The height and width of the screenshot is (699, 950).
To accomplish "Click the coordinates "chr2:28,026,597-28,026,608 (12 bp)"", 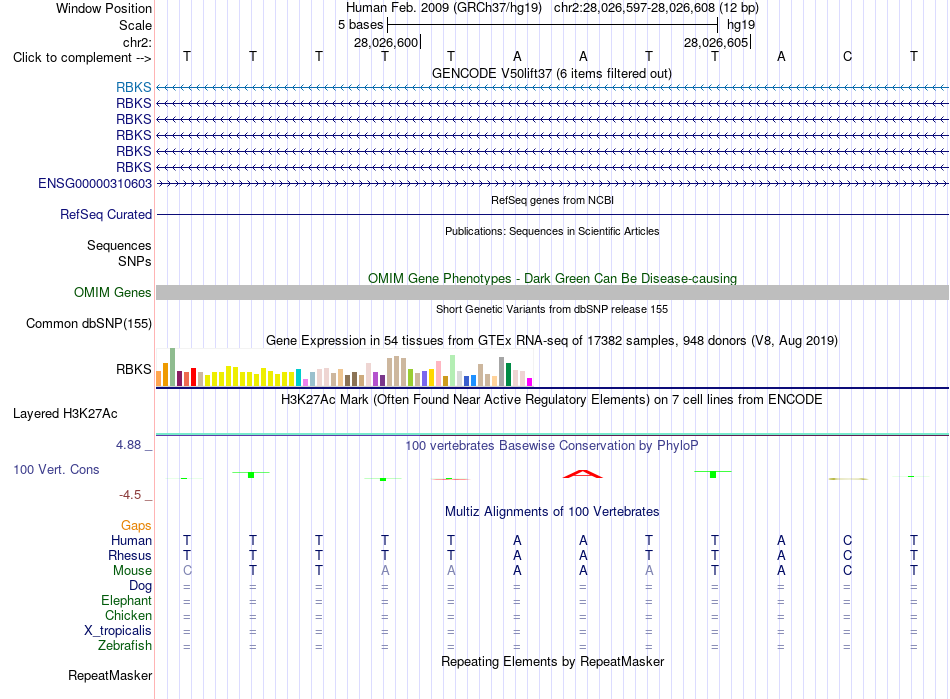I will point(656,8).
